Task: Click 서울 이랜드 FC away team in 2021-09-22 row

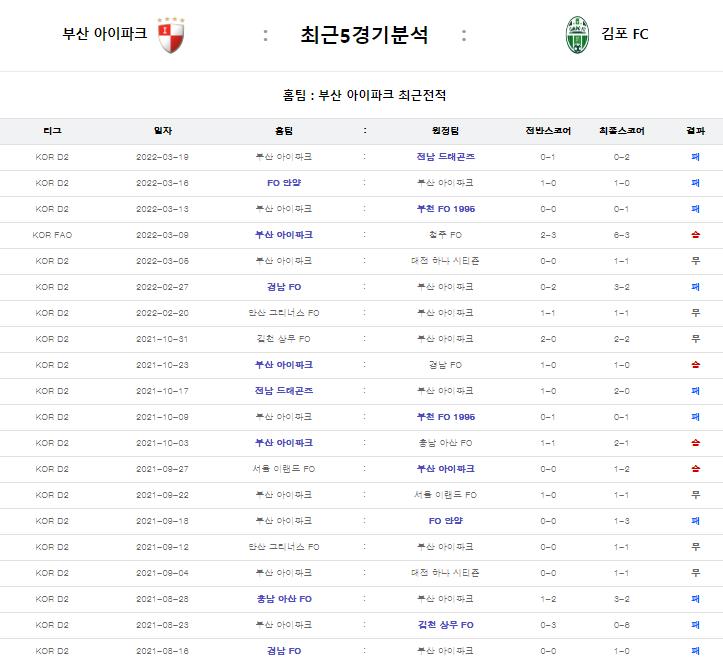Action: pyautogui.click(x=445, y=495)
